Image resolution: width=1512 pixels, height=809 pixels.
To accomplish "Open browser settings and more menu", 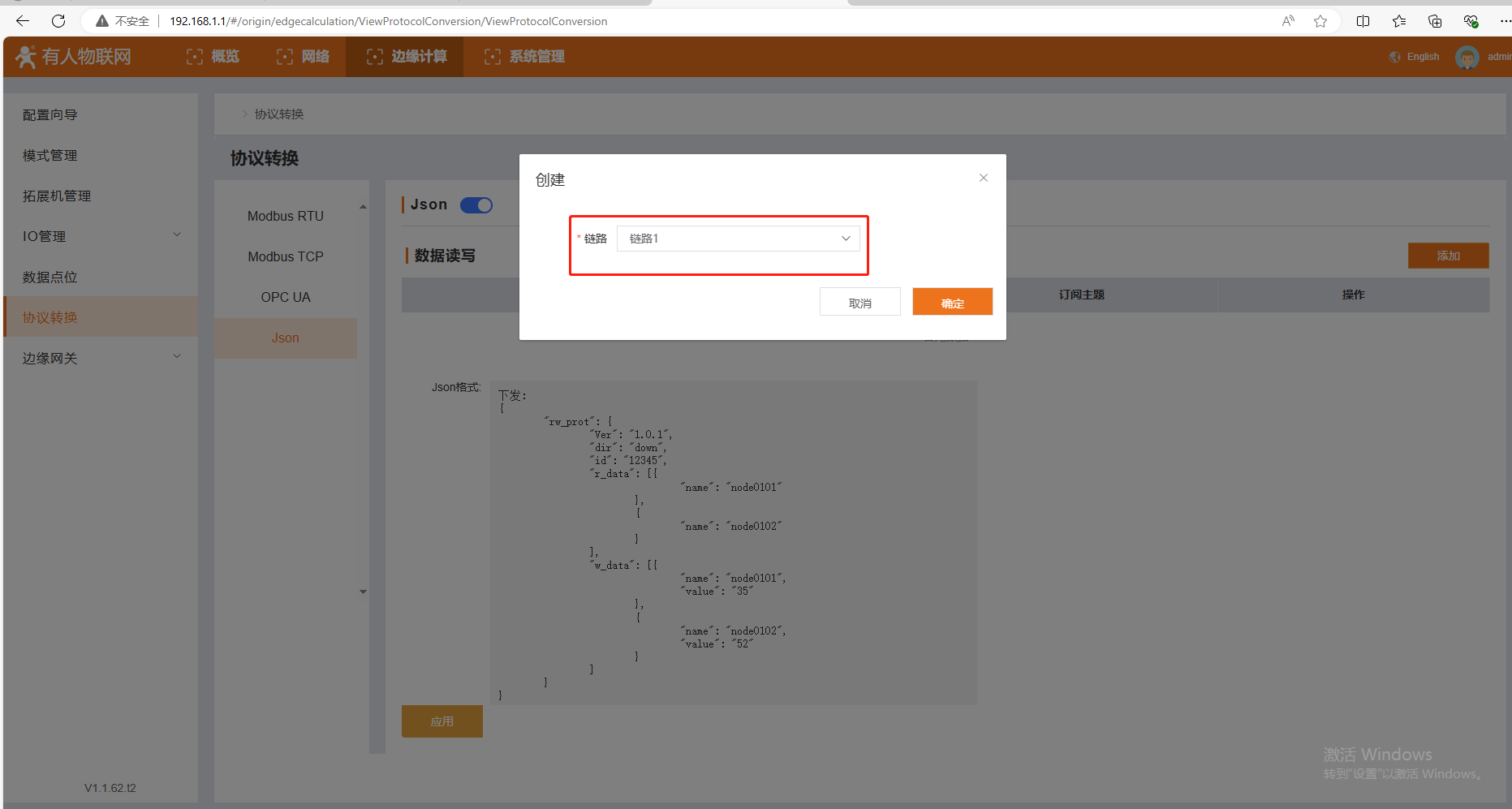I will pyautogui.click(x=1504, y=21).
